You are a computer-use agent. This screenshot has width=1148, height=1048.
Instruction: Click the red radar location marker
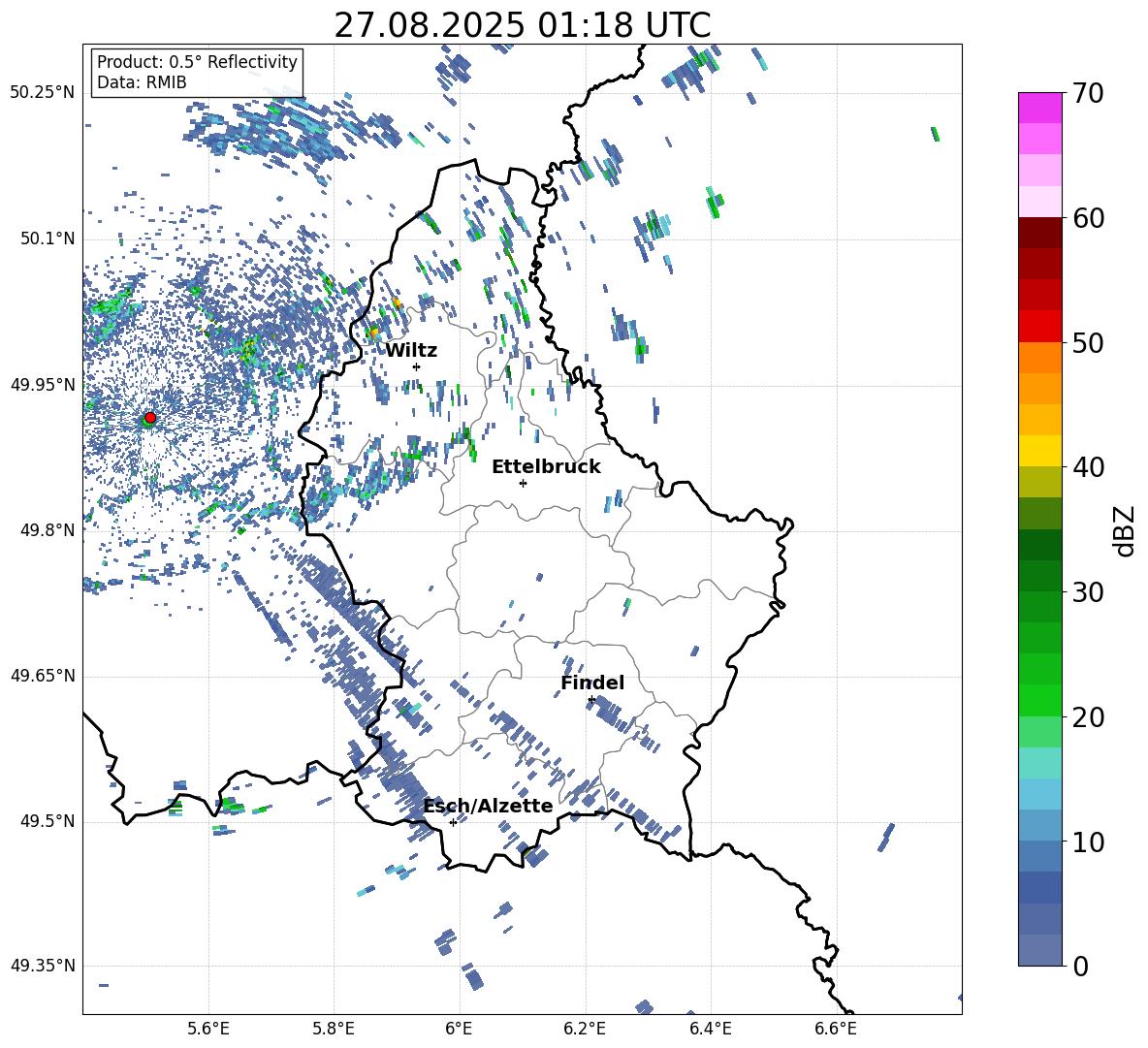click(150, 417)
